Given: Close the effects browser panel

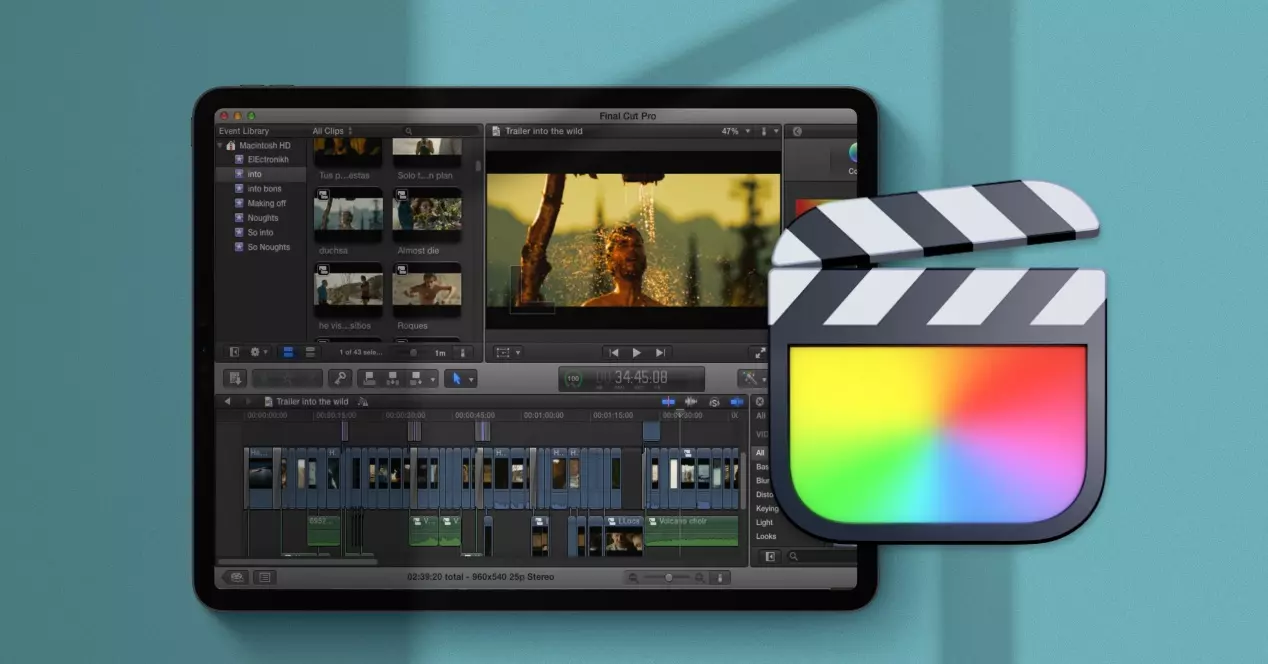Looking at the screenshot, I should 760,401.
